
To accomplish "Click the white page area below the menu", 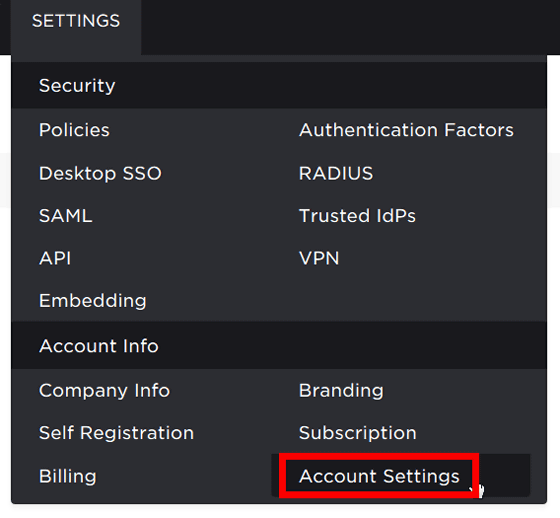I will 280,512.
